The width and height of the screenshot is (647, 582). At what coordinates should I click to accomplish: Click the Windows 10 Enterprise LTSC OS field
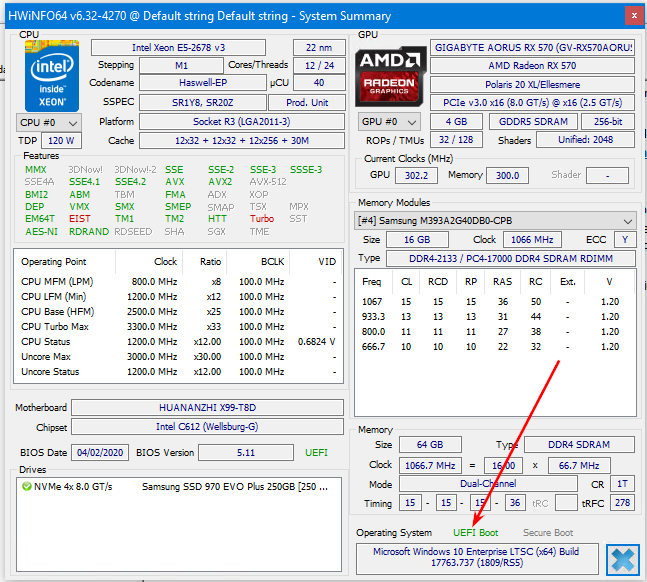(x=477, y=558)
